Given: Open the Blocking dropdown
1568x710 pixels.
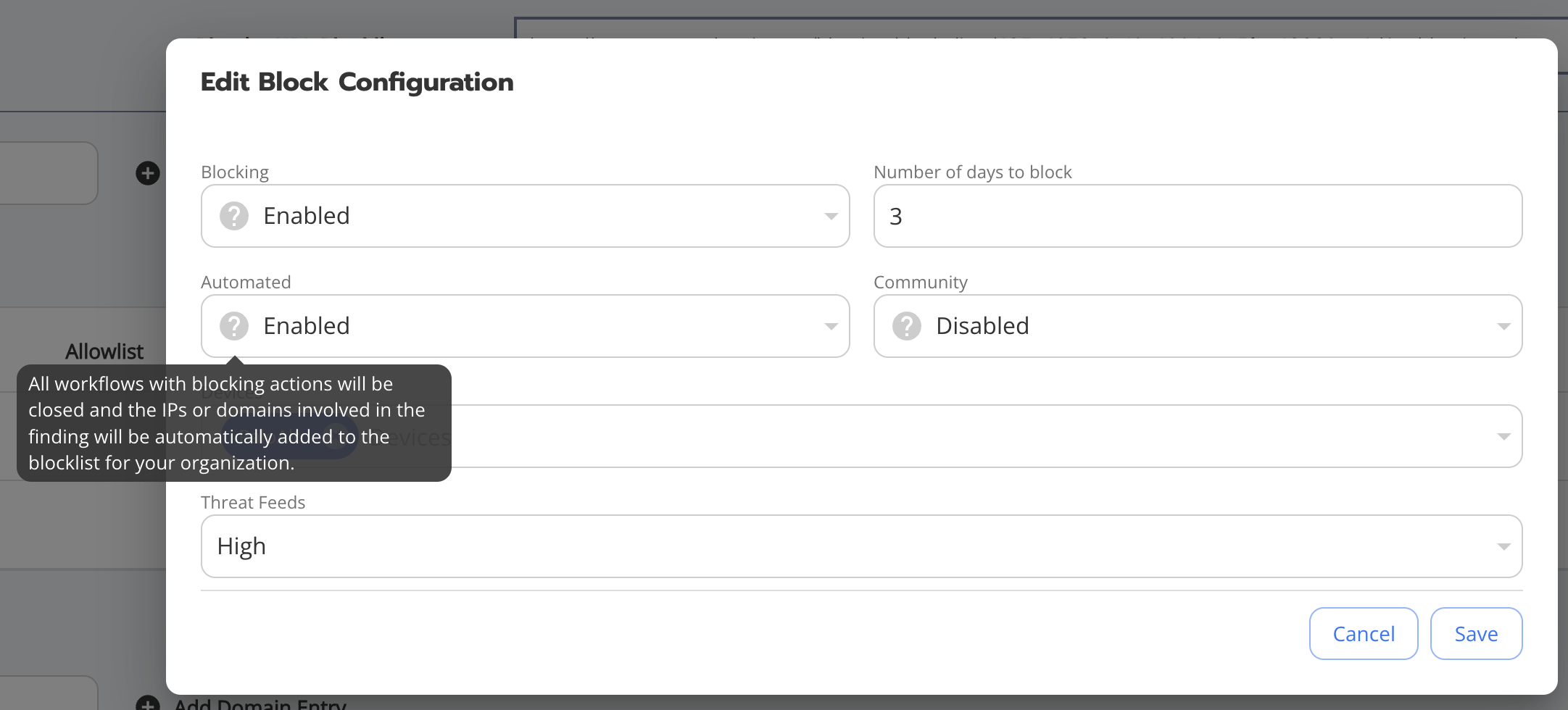Looking at the screenshot, I should [x=525, y=216].
